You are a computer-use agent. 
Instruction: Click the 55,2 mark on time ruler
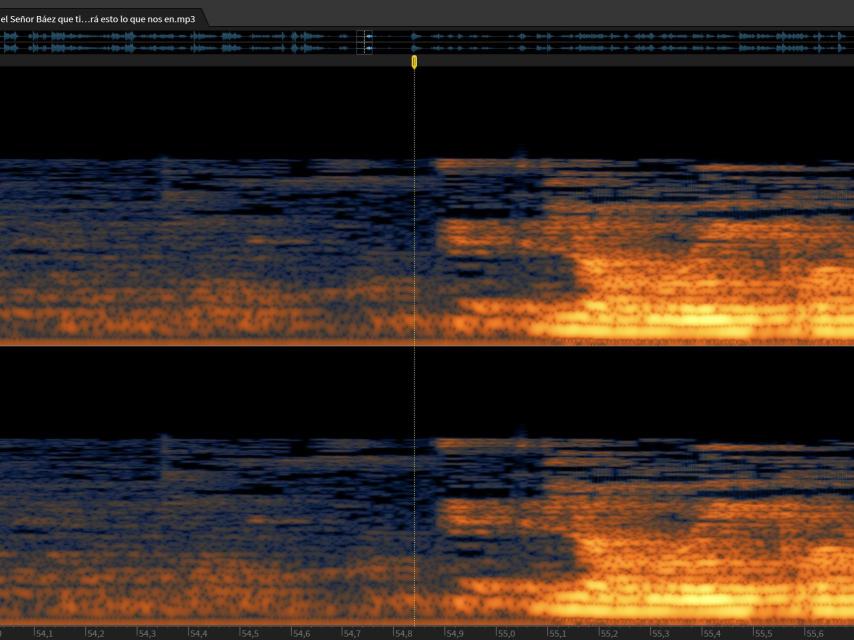pyautogui.click(x=608, y=633)
